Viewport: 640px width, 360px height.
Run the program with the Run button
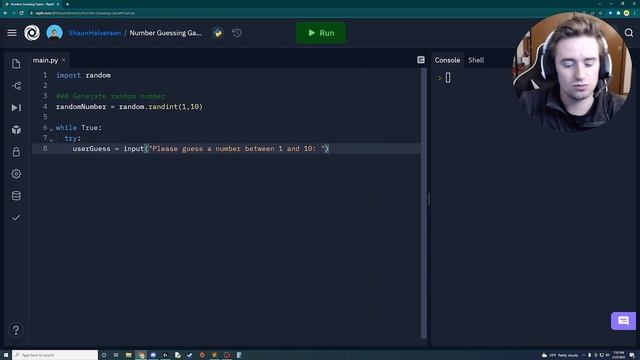(321, 33)
